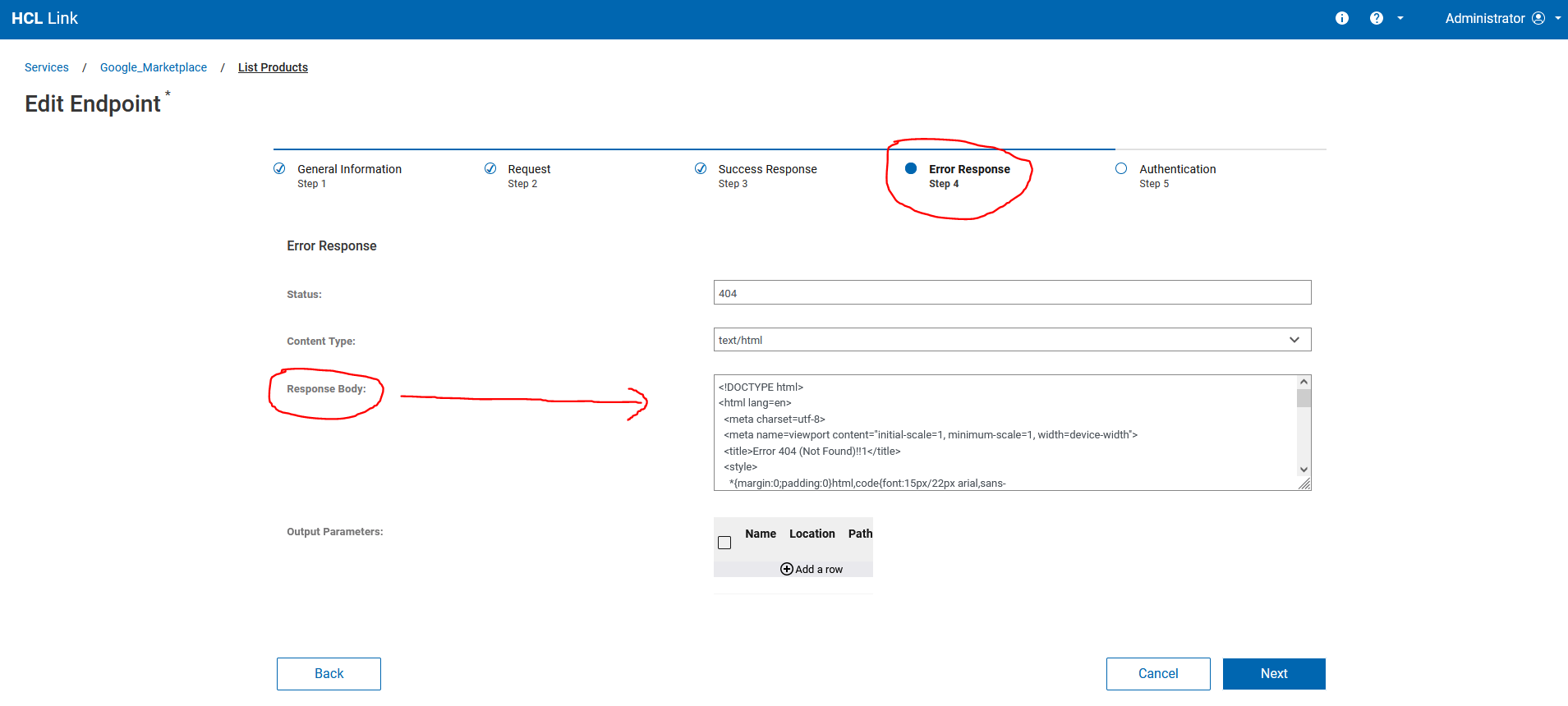This screenshot has height=706, width=1568.
Task: Click the HCL Link logo
Action: (x=44, y=18)
